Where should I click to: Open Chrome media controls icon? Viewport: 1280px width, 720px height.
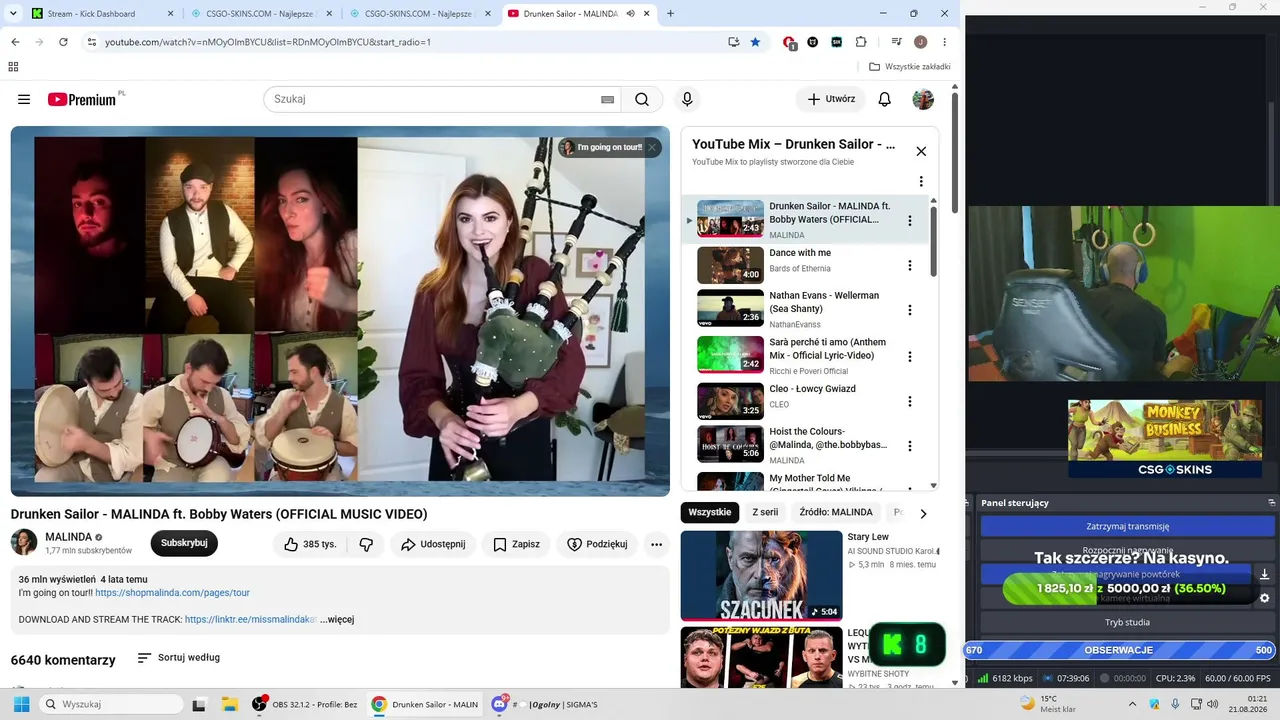[896, 42]
